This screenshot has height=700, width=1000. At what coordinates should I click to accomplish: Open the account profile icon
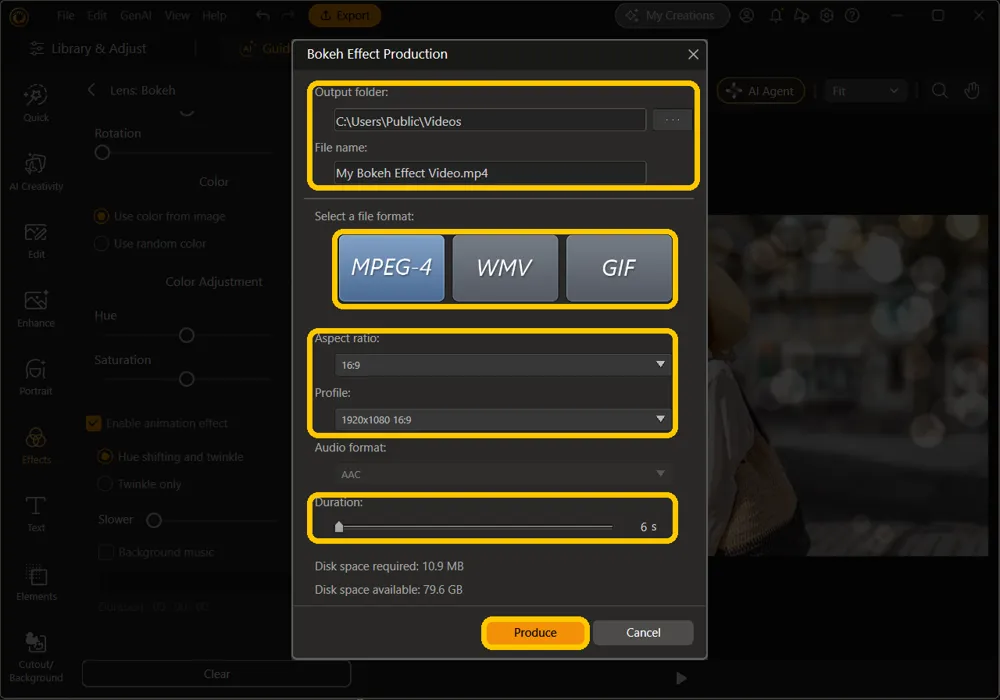pos(746,15)
